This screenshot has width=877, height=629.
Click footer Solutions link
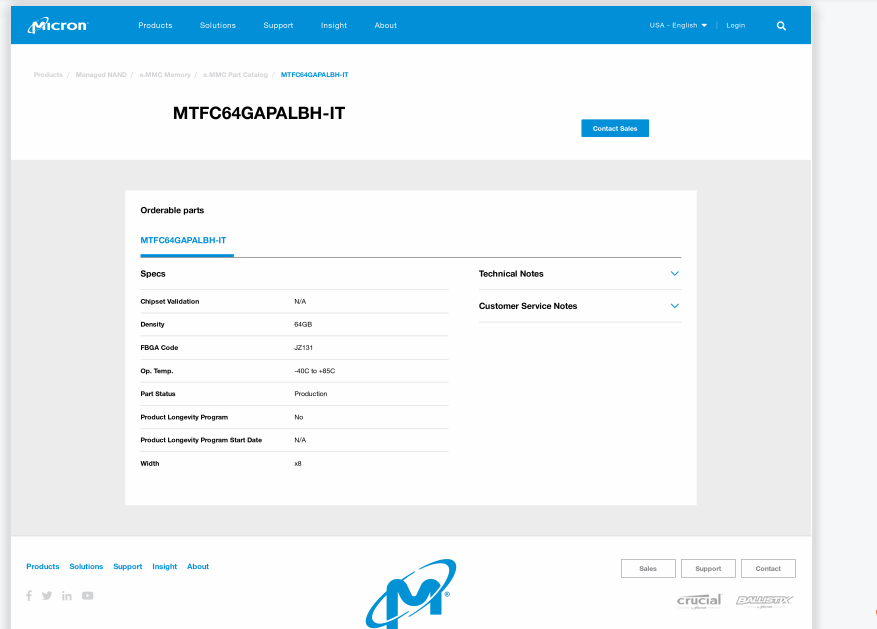coord(86,566)
